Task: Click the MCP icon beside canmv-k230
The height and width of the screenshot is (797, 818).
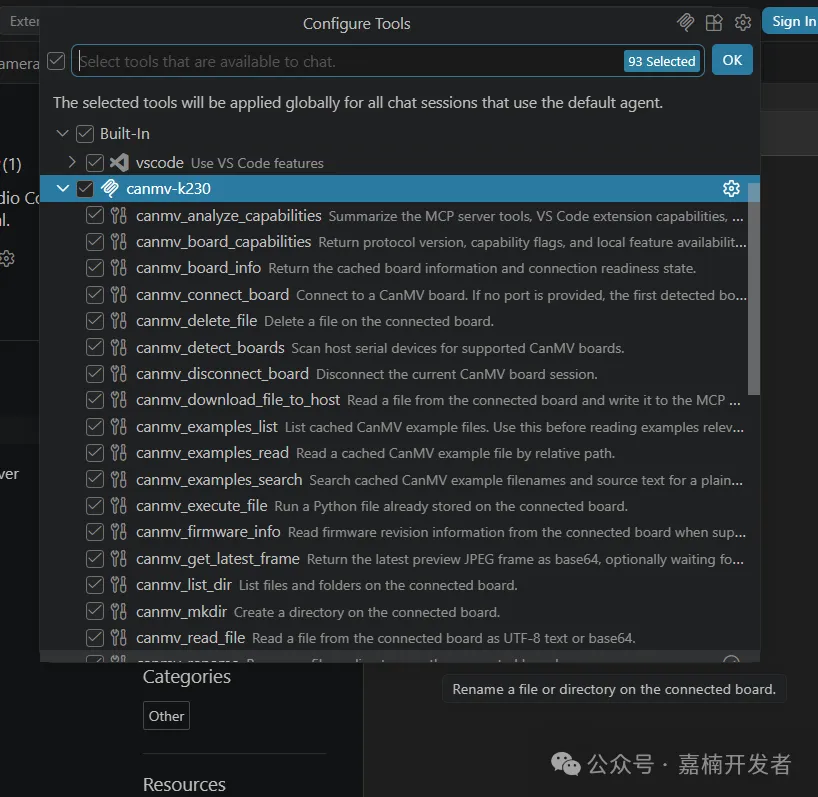Action: (110, 188)
